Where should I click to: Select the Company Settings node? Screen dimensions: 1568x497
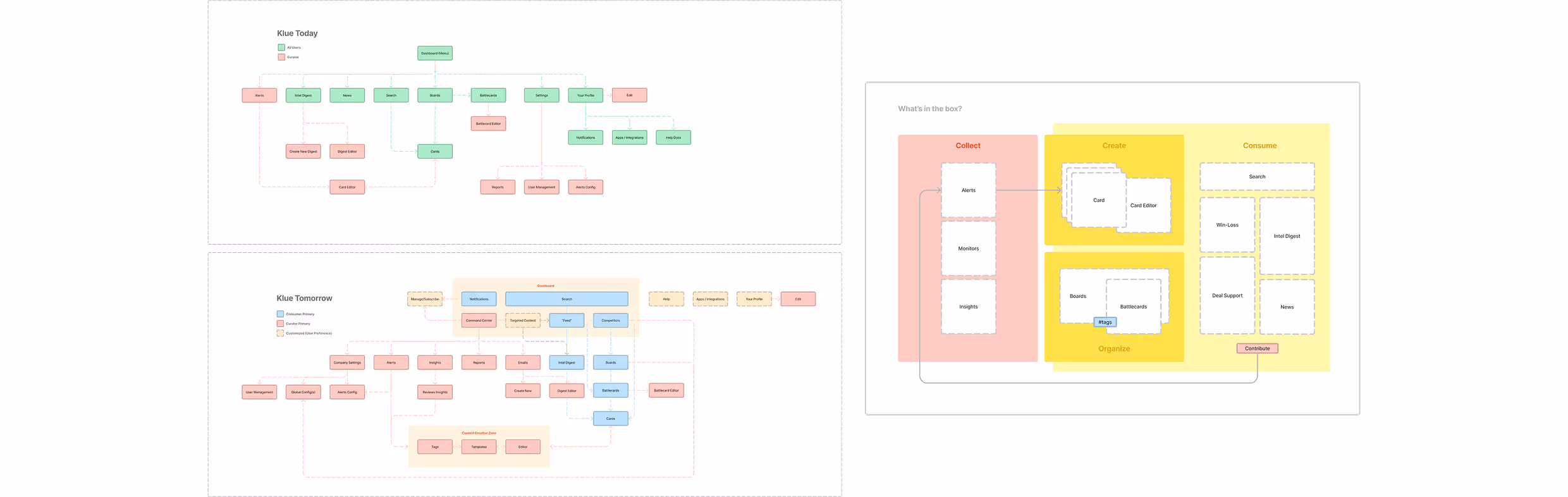(x=347, y=362)
